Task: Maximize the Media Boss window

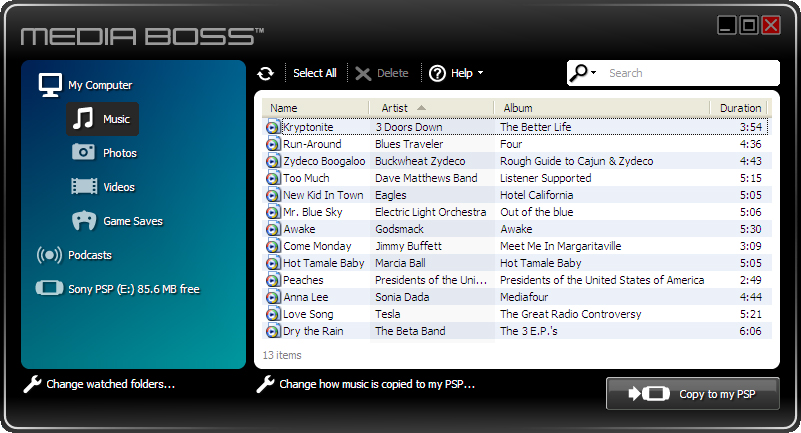Action: click(x=749, y=25)
